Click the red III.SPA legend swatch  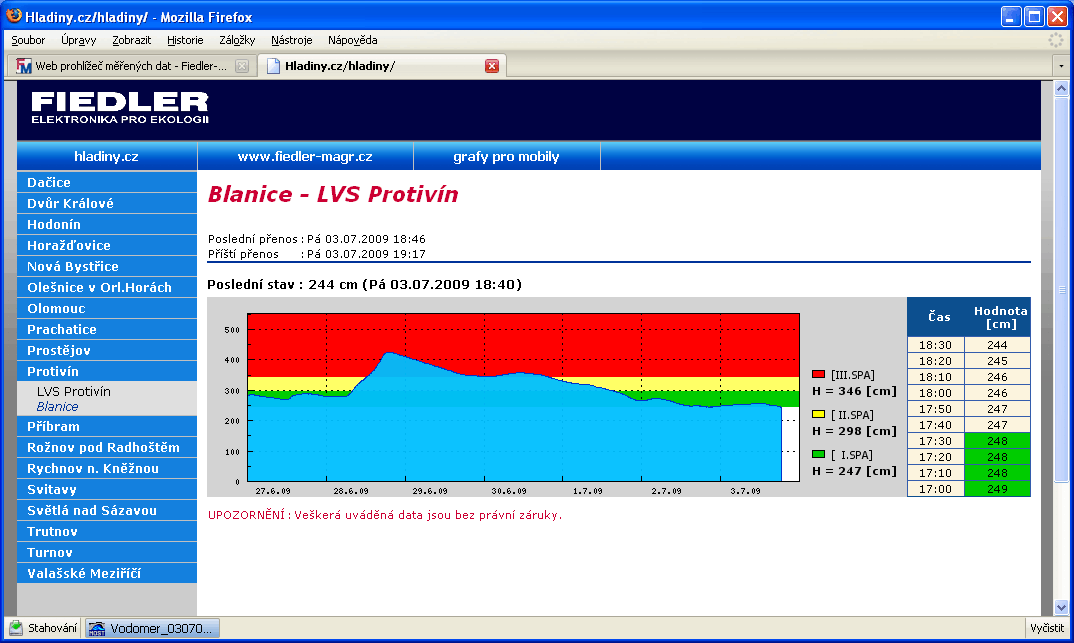(818, 375)
